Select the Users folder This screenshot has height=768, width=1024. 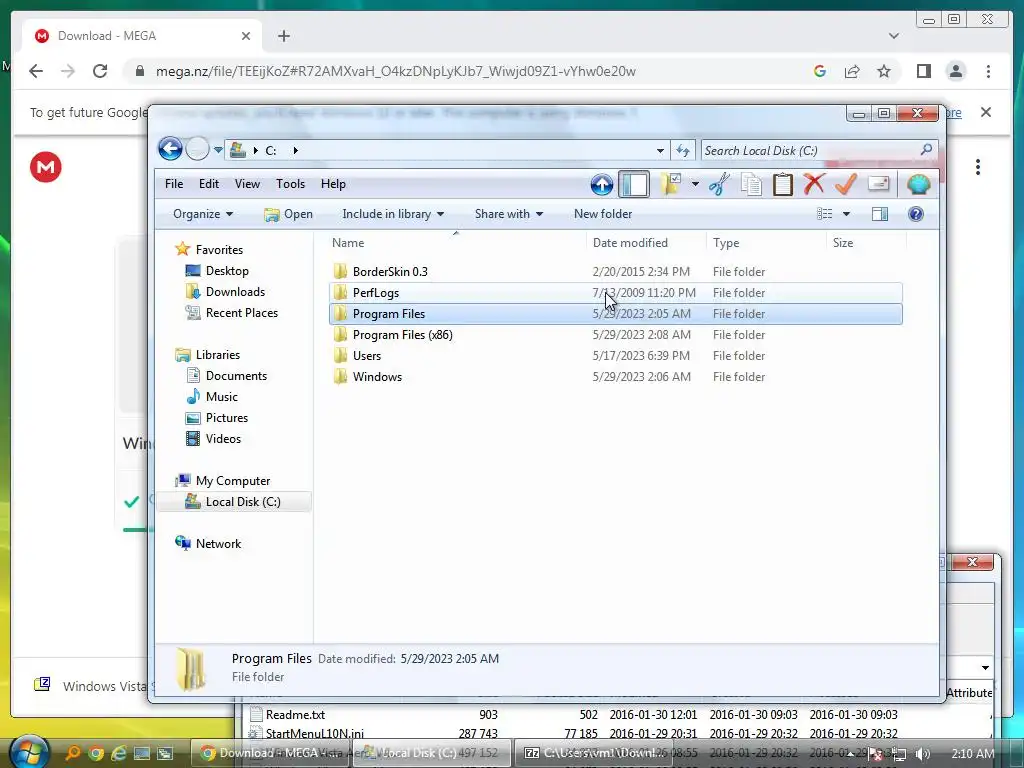[616, 355]
